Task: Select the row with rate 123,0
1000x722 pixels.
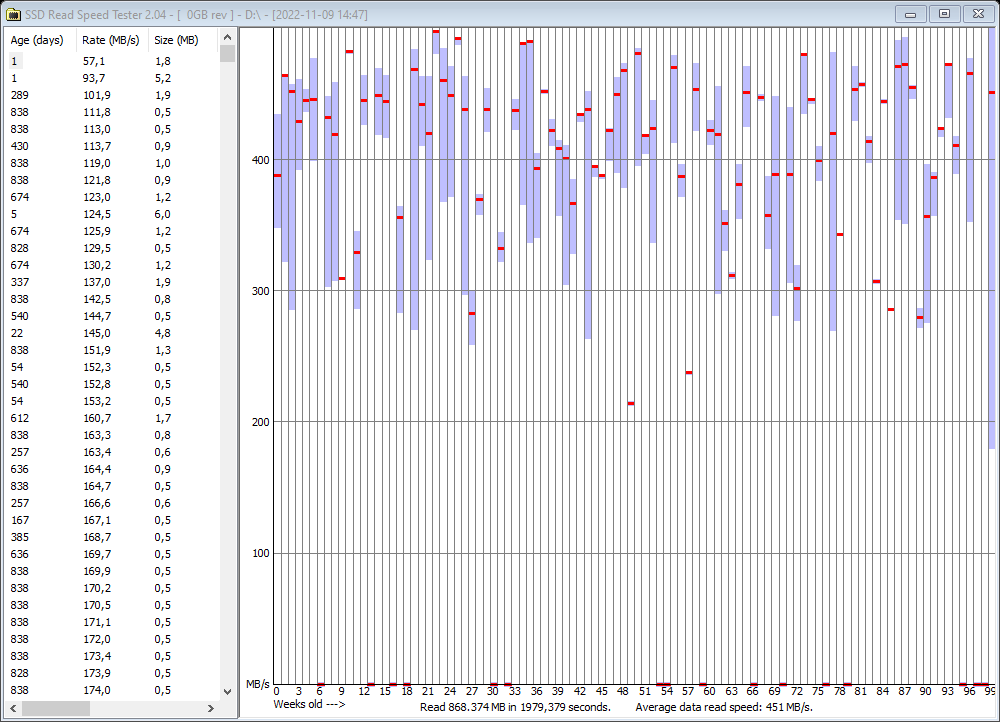Action: [112, 197]
